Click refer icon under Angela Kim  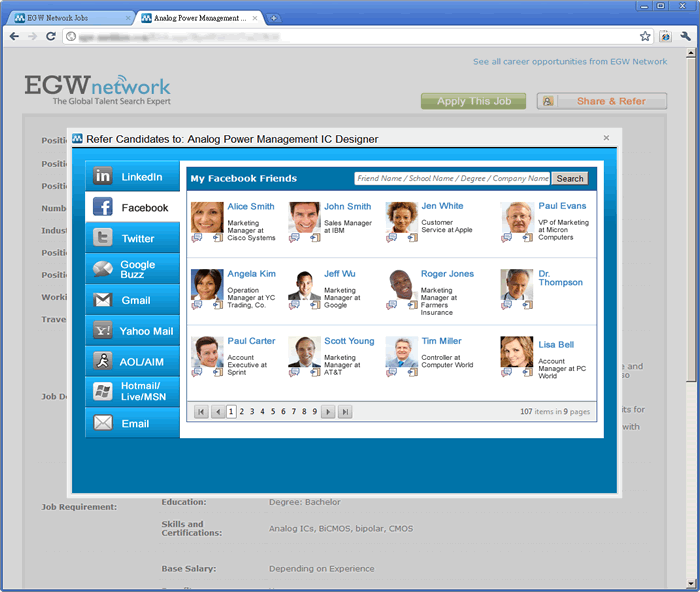click(218, 305)
